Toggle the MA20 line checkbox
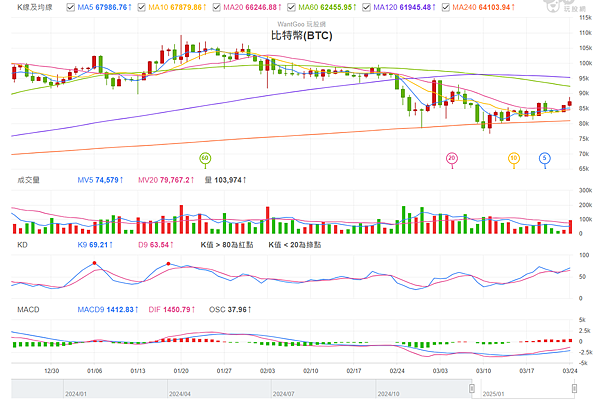 pos(217,7)
